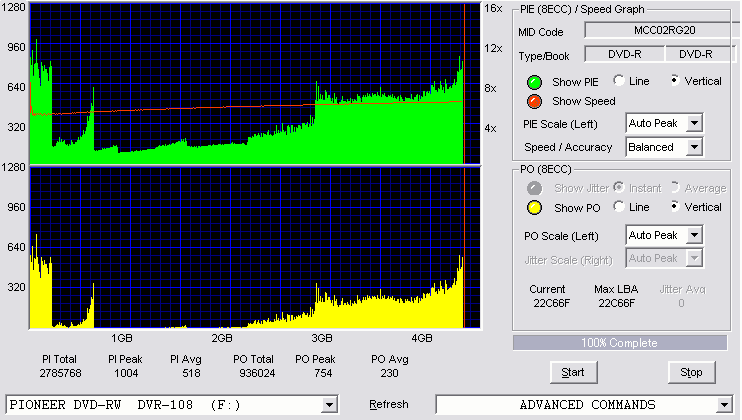Toggle the yellow Show PO indicator
Image resolution: width=742 pixels, height=420 pixels.
pos(534,207)
